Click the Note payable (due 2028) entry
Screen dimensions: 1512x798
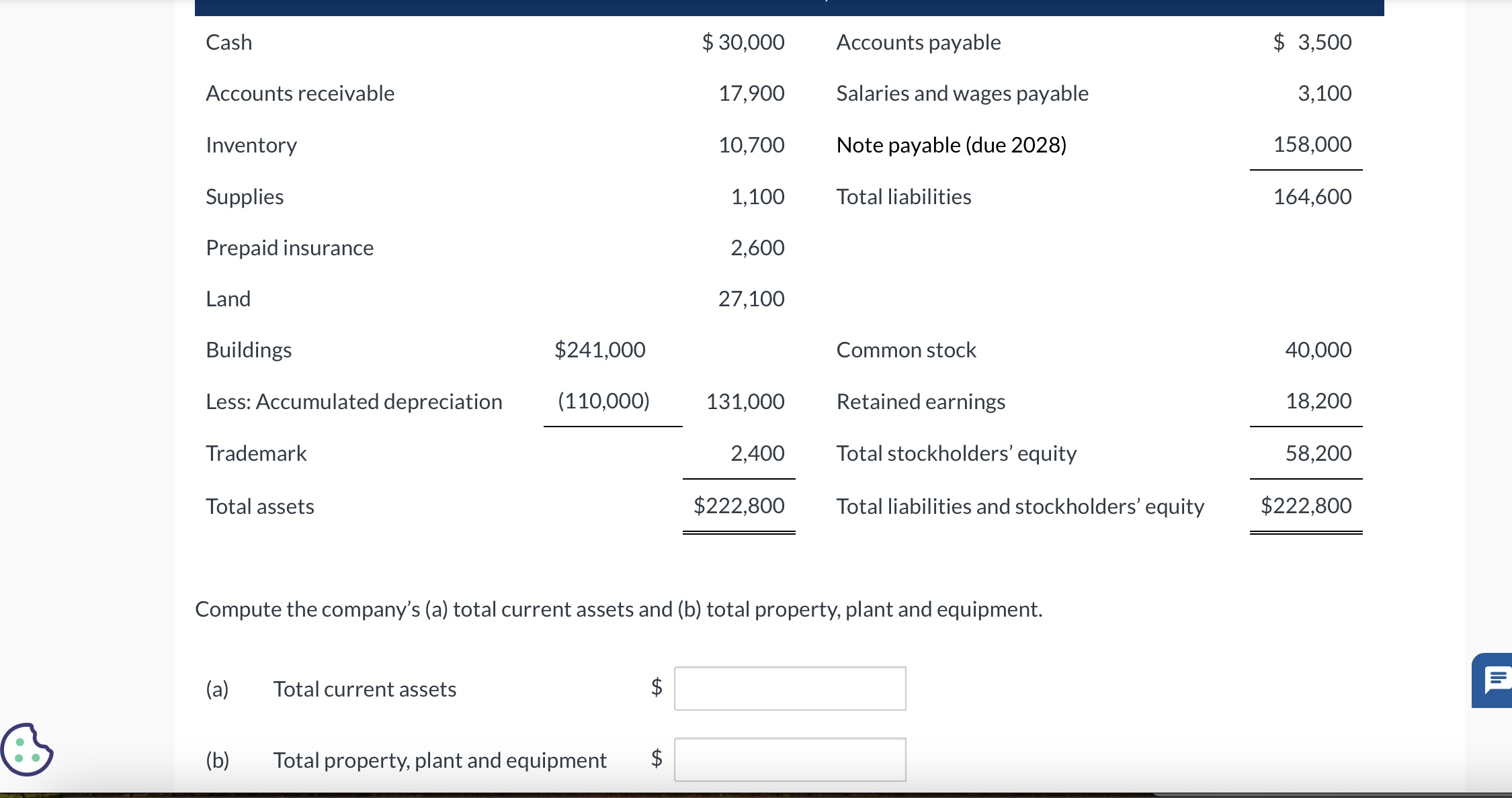tap(952, 144)
